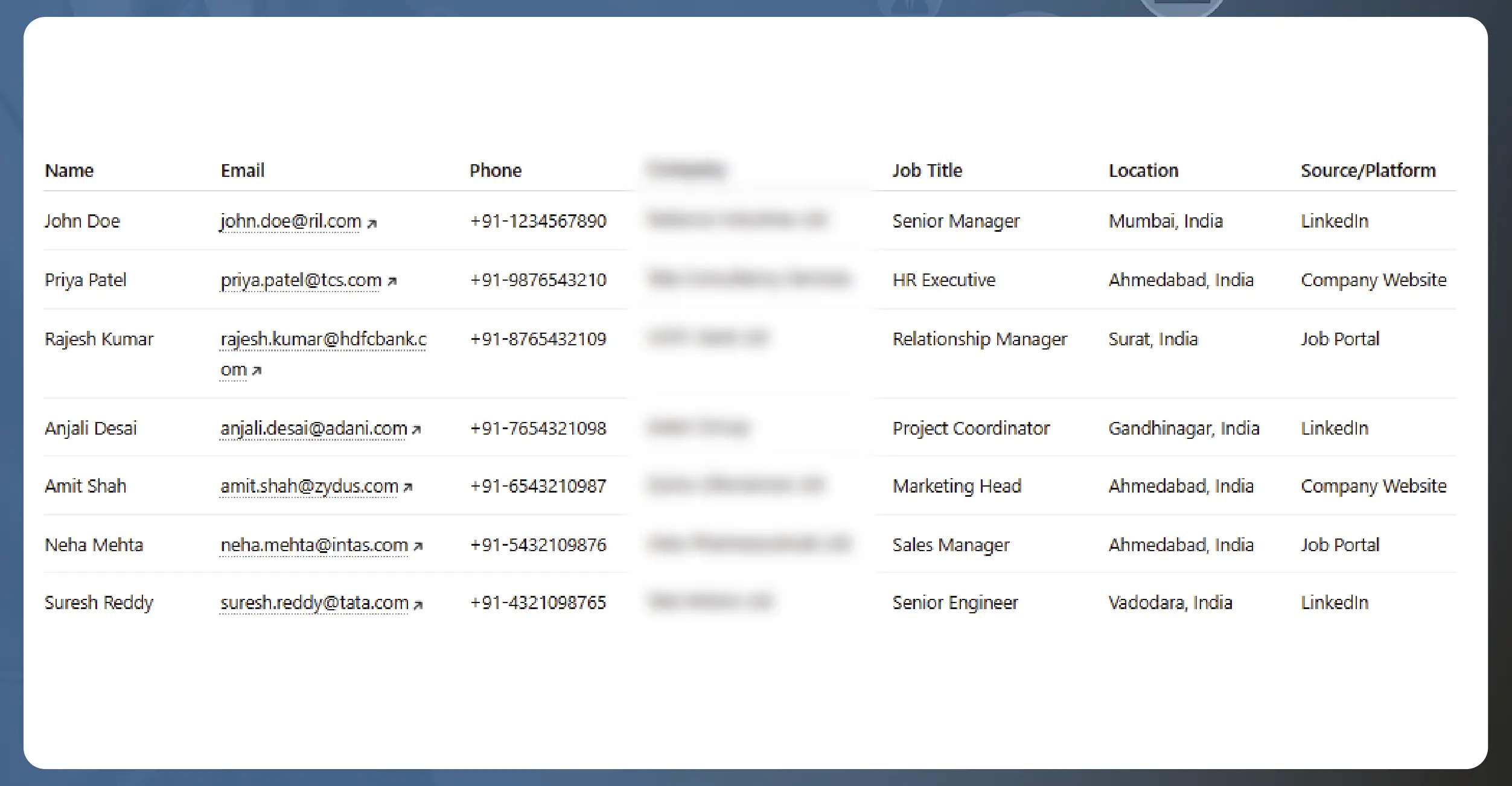Open the john.doe@ril.com email link
The image size is (1512, 786).
click(x=290, y=222)
